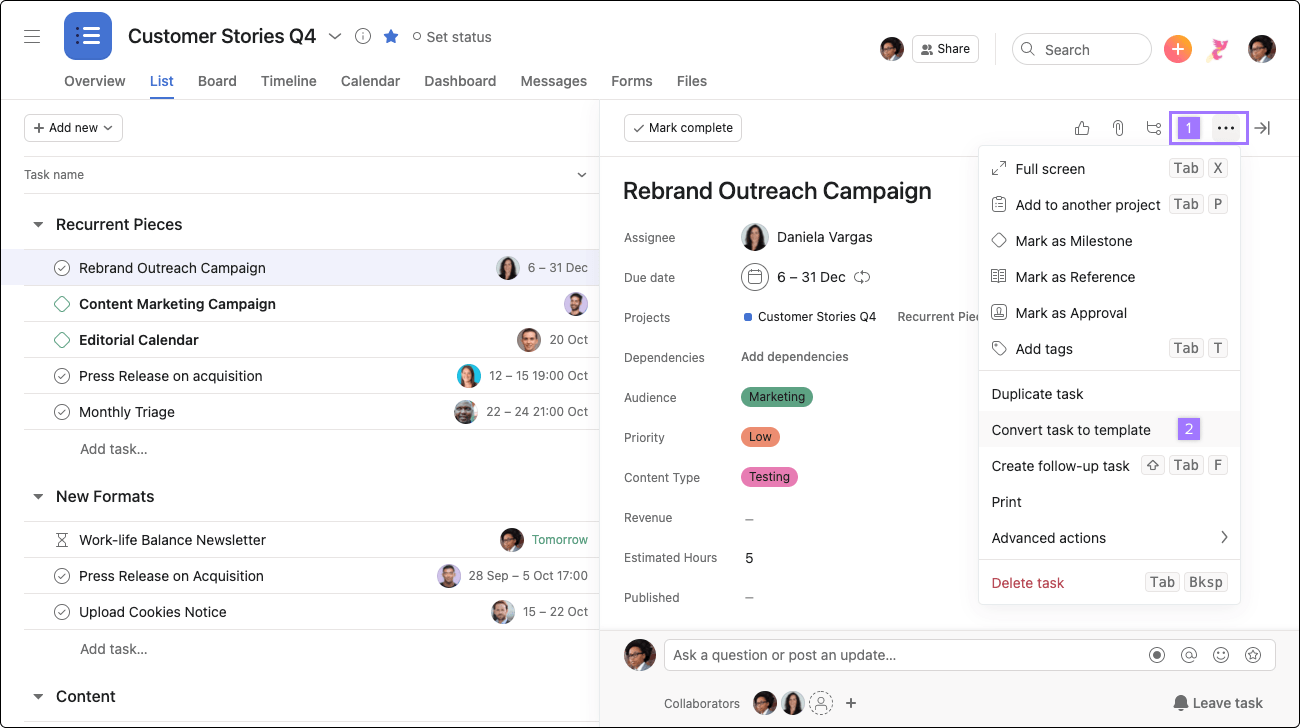Click Add task under New Formats

114,649
